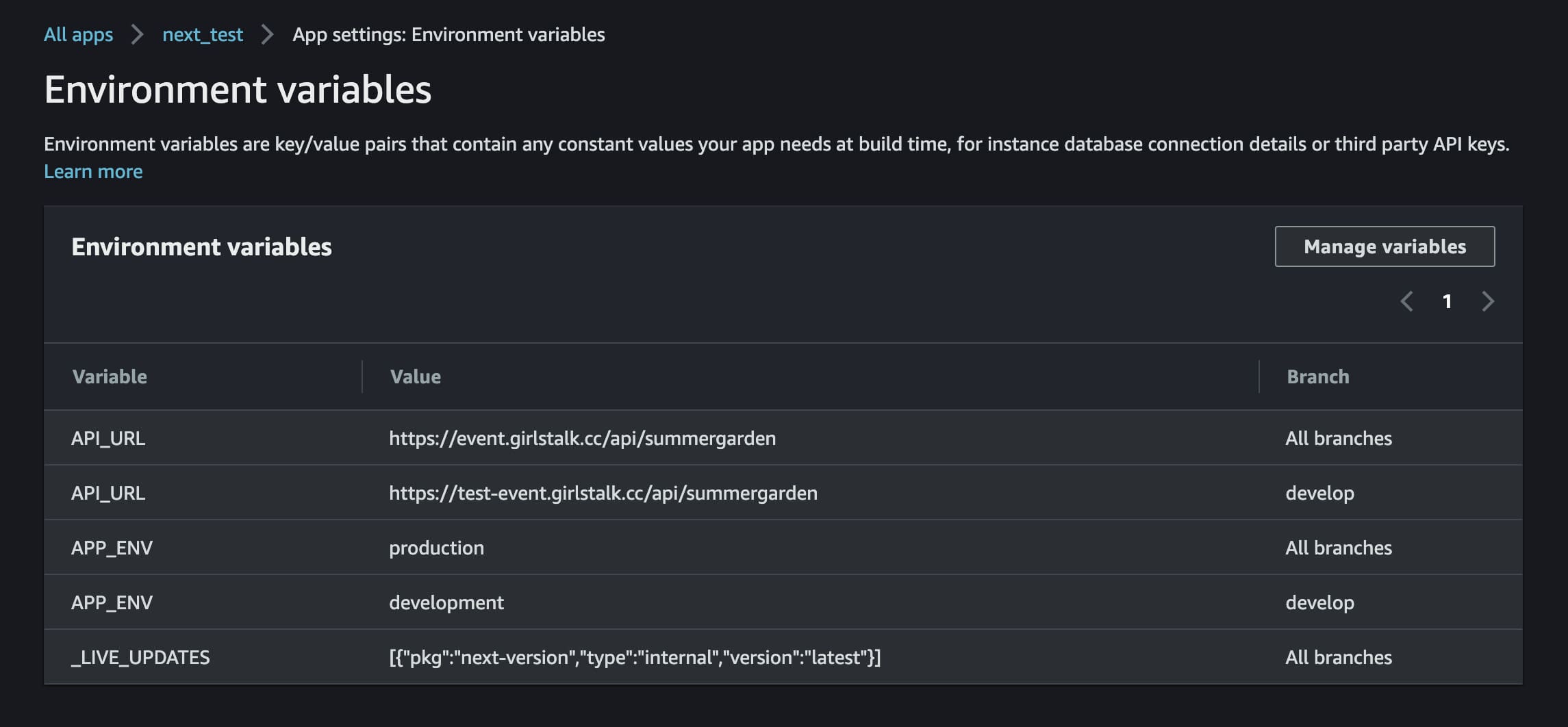The width and height of the screenshot is (1568, 727).
Task: Sort by the Value column header
Action: 415,377
